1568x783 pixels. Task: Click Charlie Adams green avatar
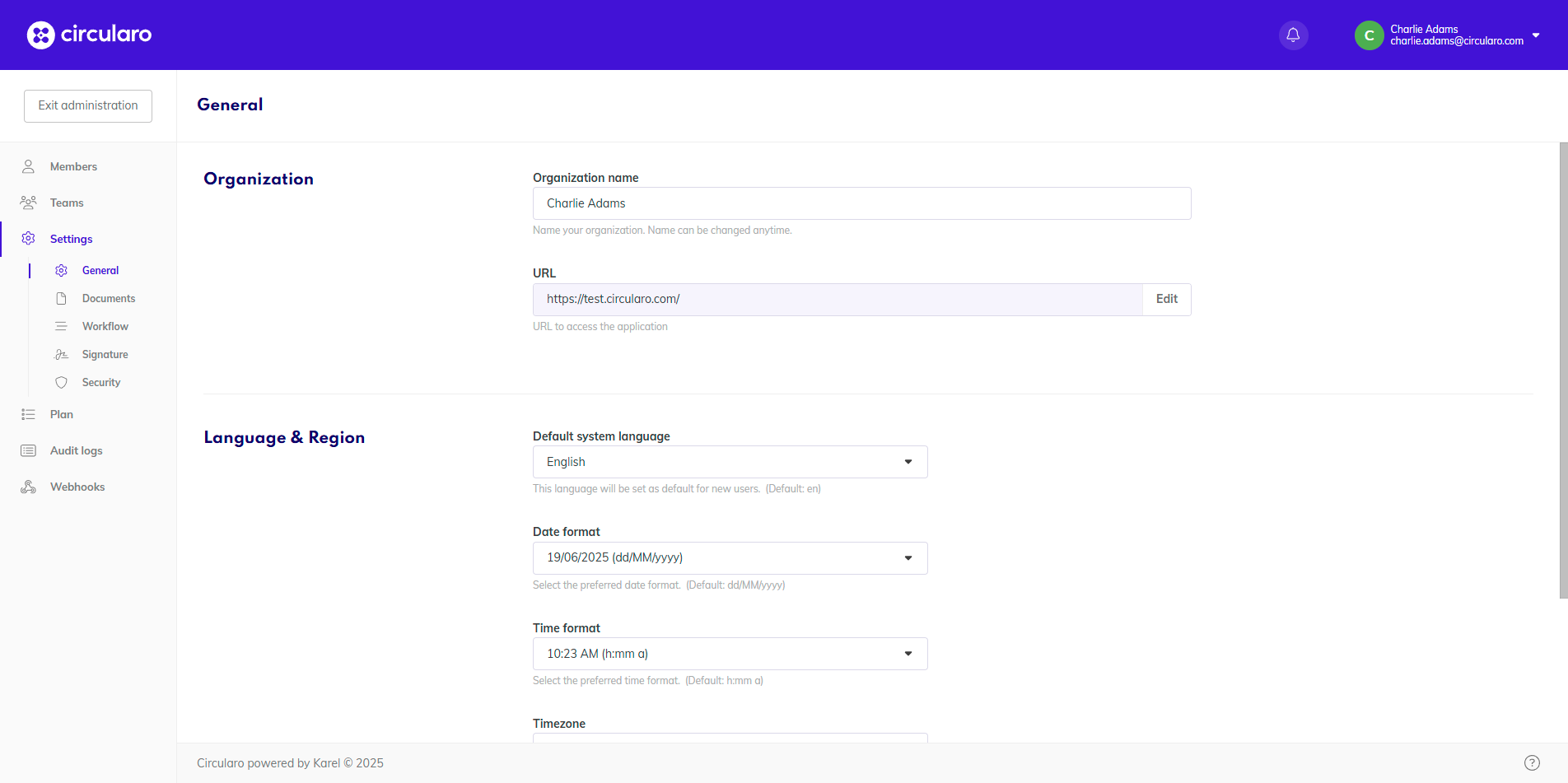point(1369,35)
